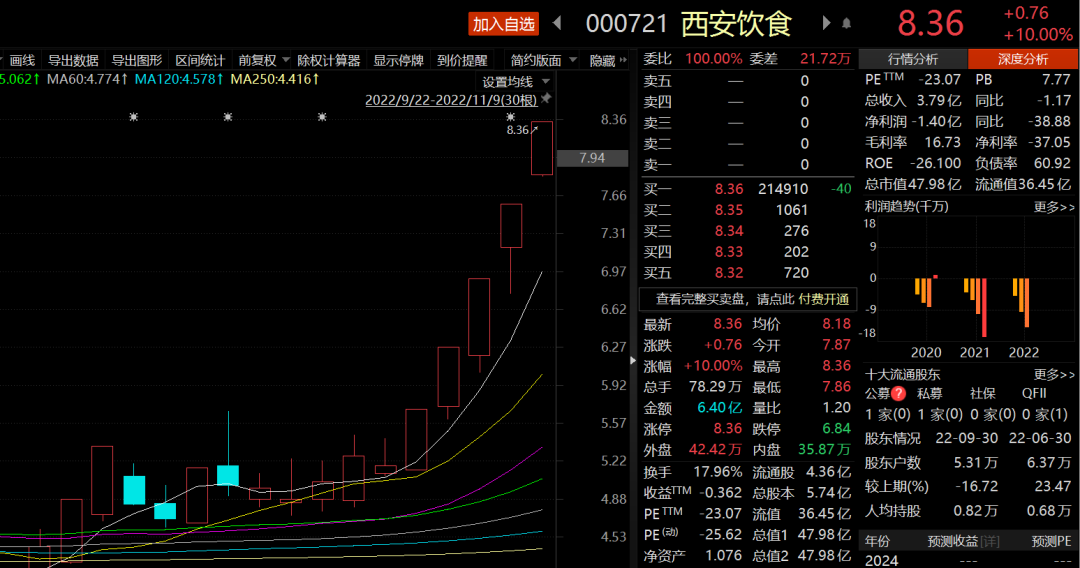Open 区间统计 tool
Viewport: 1080px width, 568px height.
click(200, 61)
